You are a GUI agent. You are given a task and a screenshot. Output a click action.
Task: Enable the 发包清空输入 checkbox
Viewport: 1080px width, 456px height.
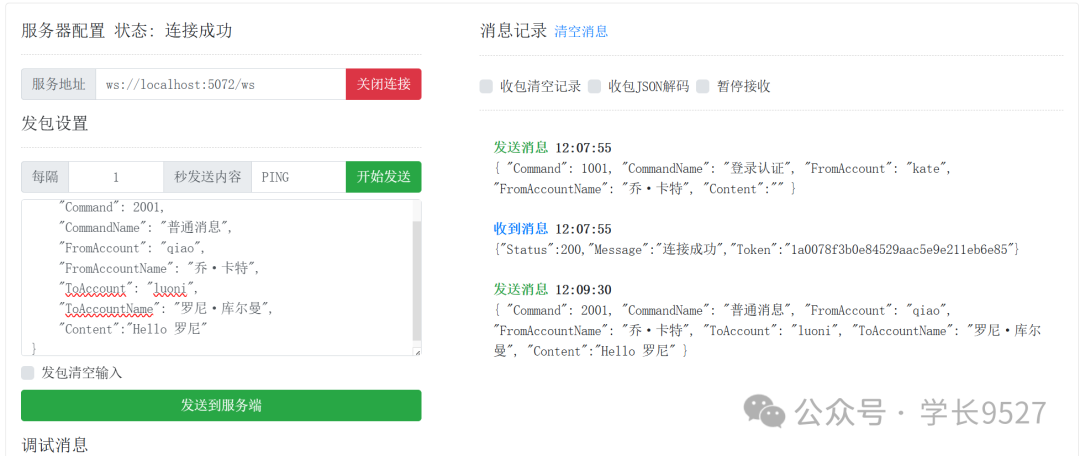click(x=28, y=373)
